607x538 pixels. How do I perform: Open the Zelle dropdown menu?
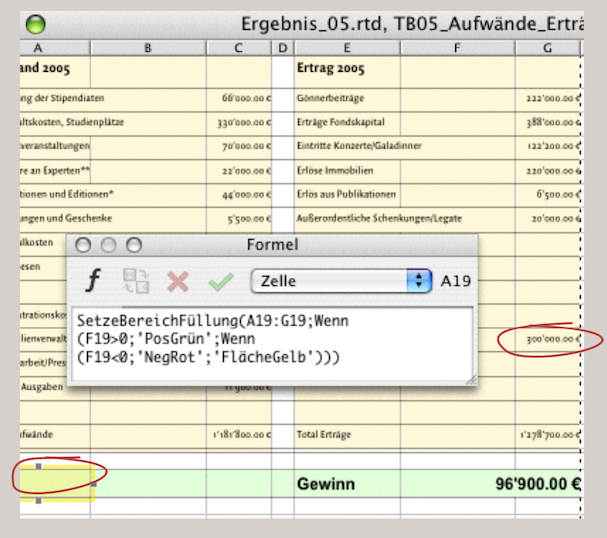340,281
